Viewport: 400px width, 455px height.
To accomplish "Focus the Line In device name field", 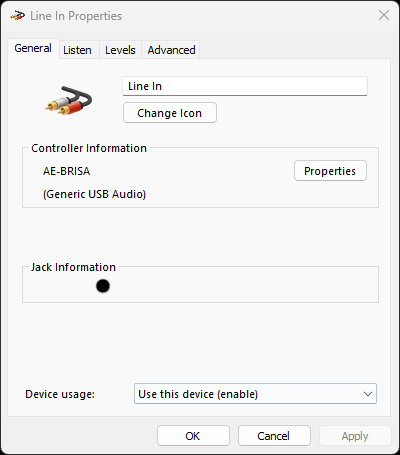I will (245, 86).
